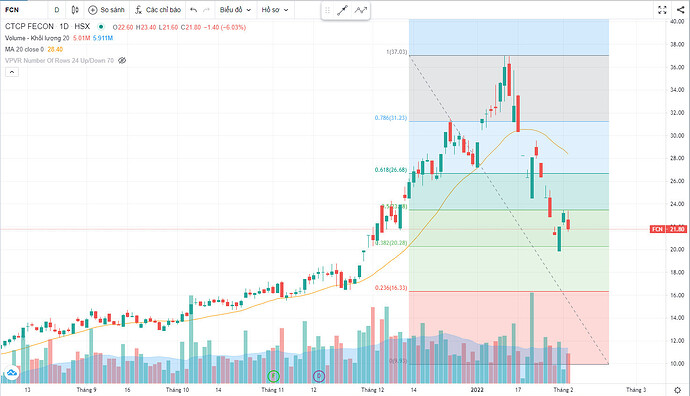Viewport: 690px width, 396px height.
Task: Open the Biểu đồ dropdown menu
Action: pyautogui.click(x=235, y=10)
